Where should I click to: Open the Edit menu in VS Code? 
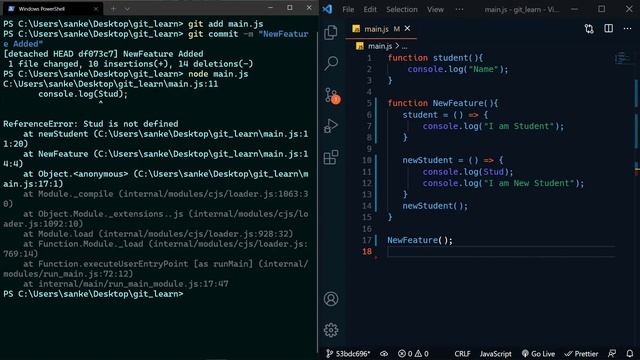(370, 9)
